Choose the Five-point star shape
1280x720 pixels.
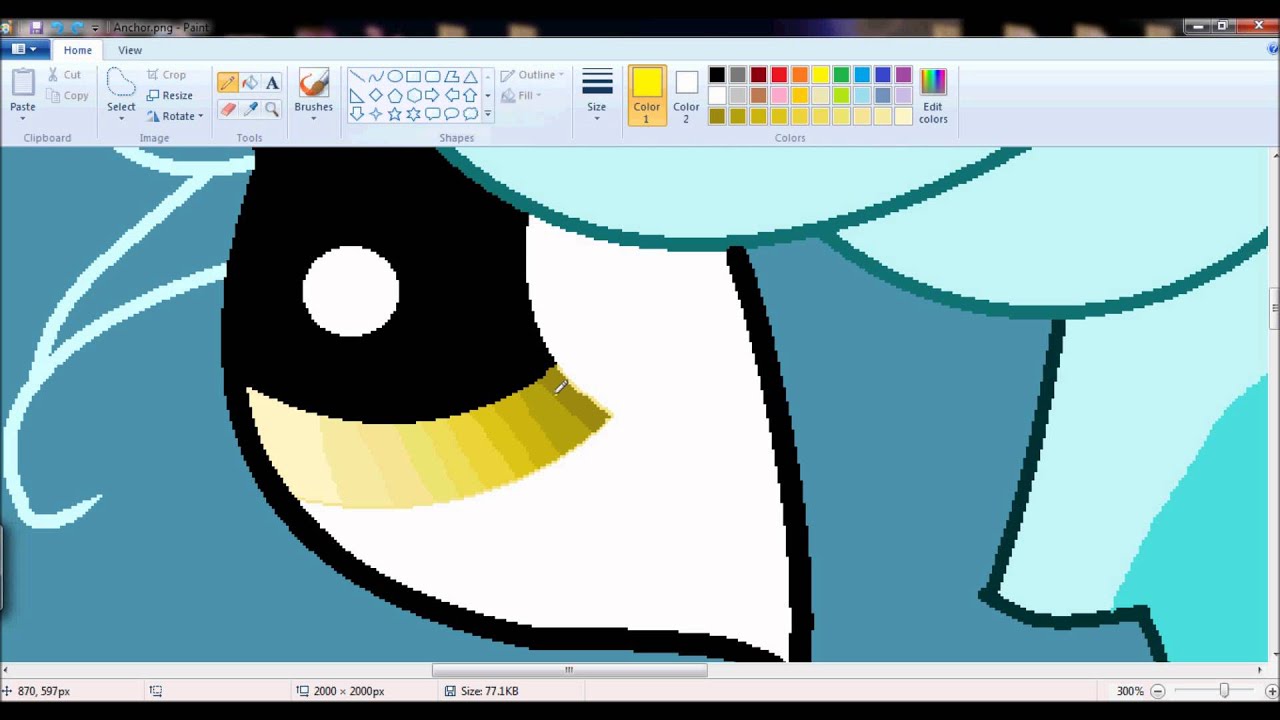pyautogui.click(x=395, y=114)
